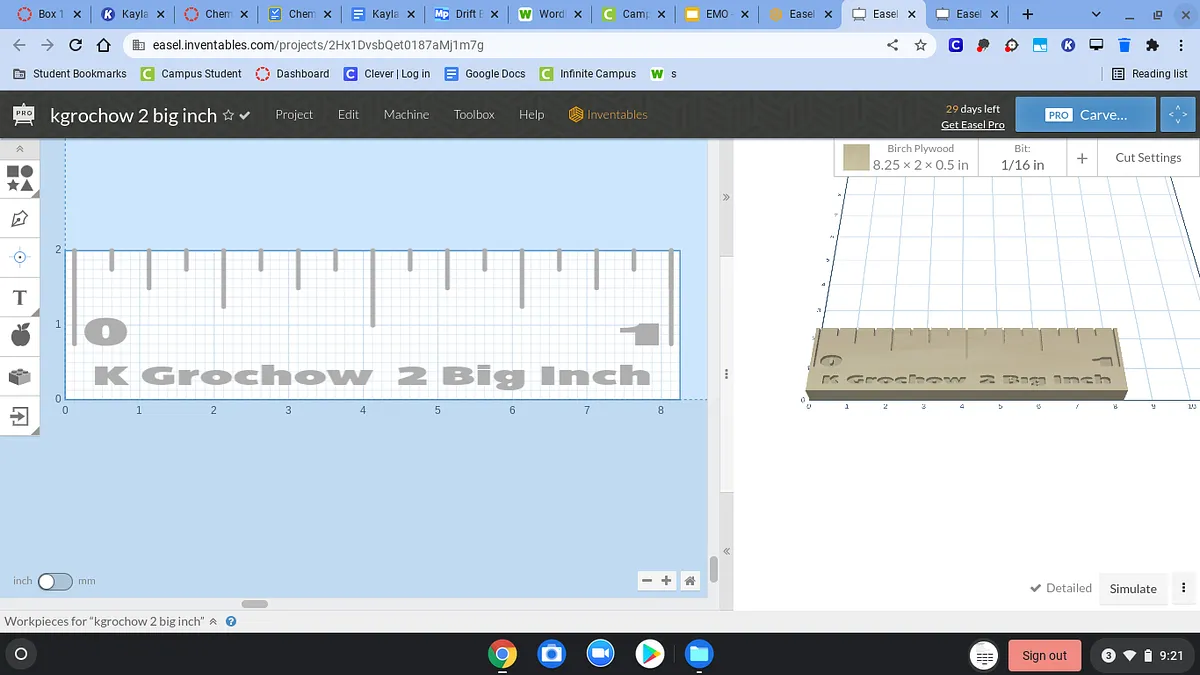
Task: Open the Import file tool
Action: (20, 416)
